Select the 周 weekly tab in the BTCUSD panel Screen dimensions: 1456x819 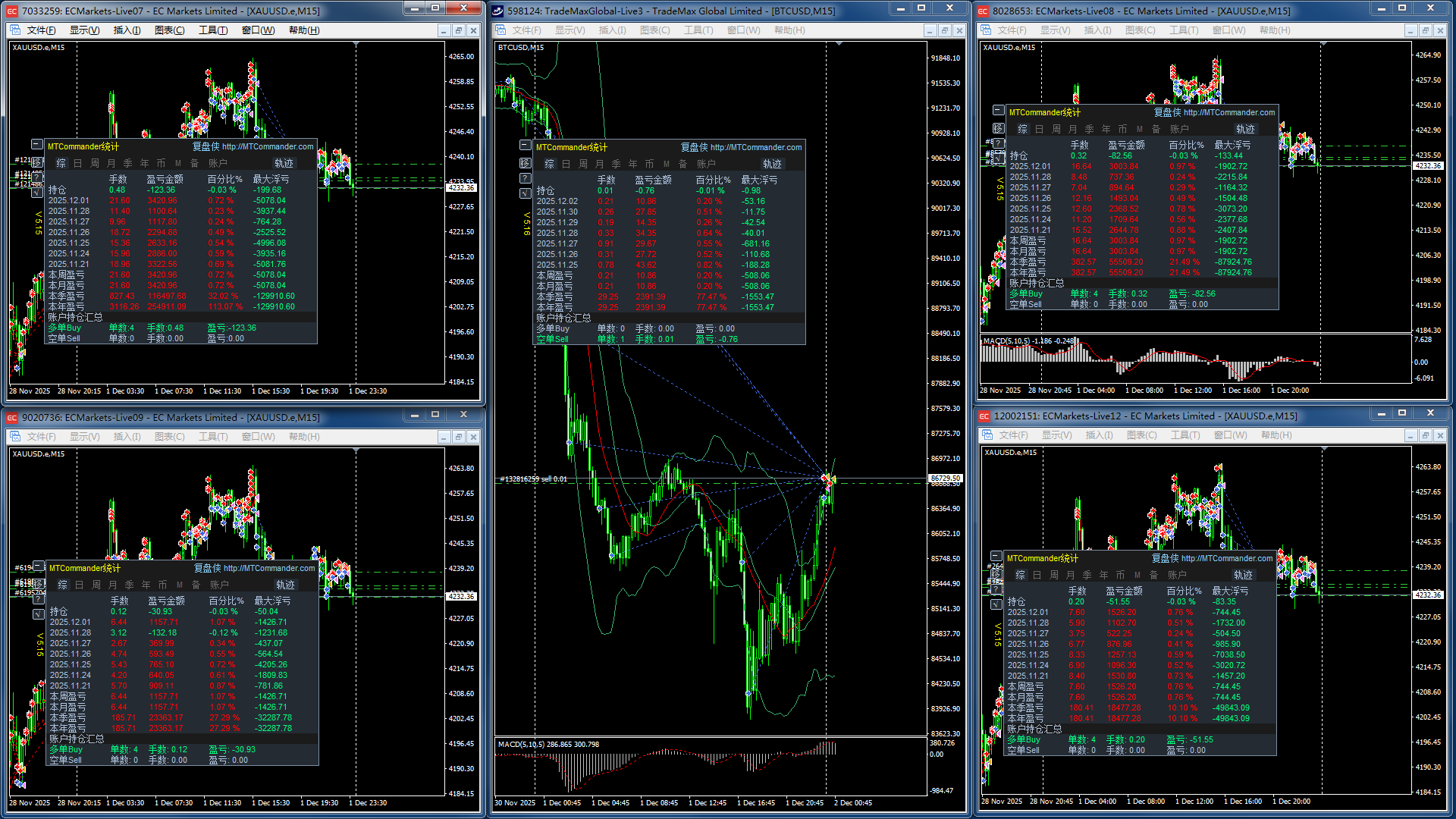click(x=582, y=164)
